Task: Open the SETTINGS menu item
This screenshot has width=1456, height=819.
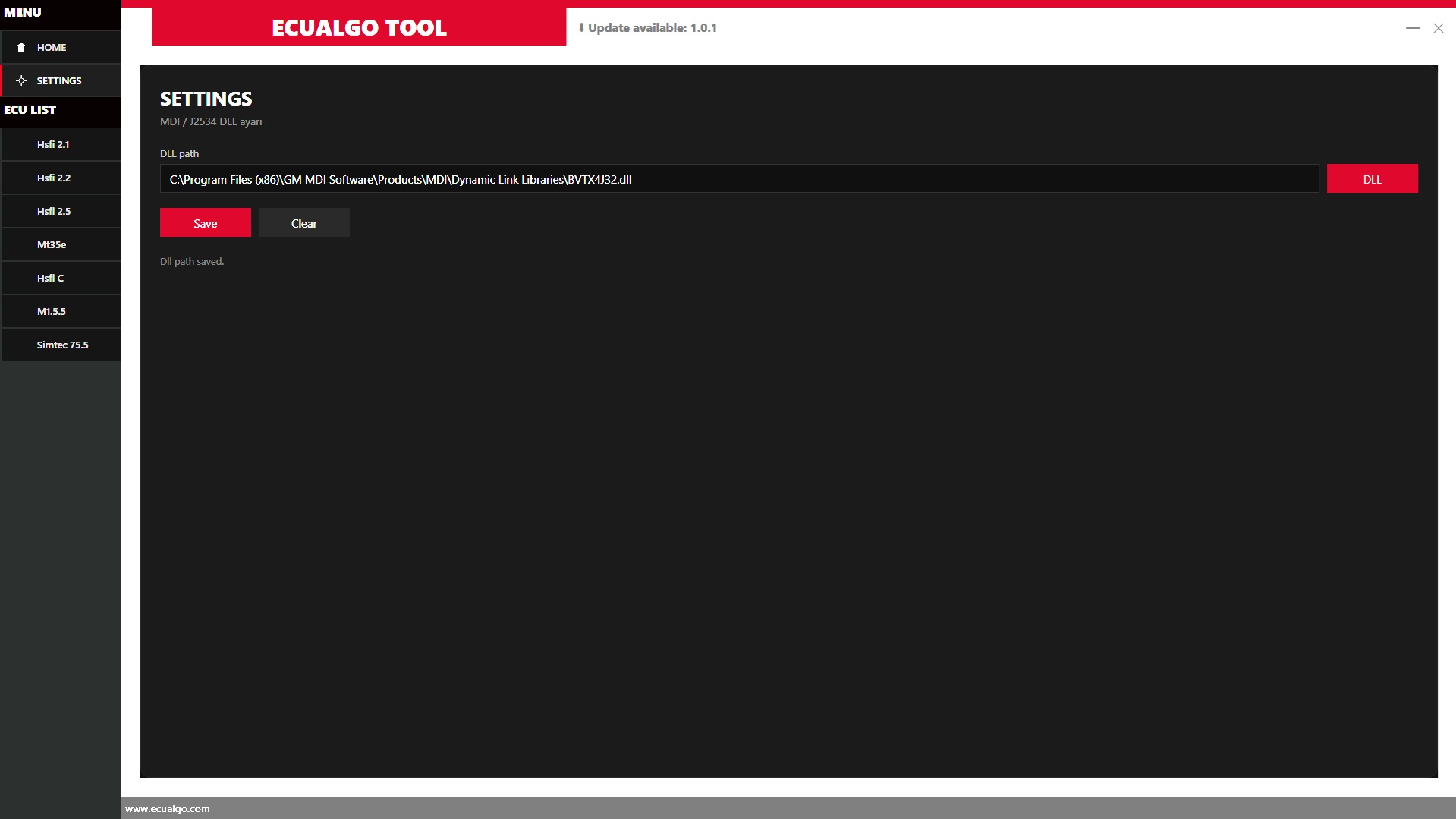Action: coord(61,80)
